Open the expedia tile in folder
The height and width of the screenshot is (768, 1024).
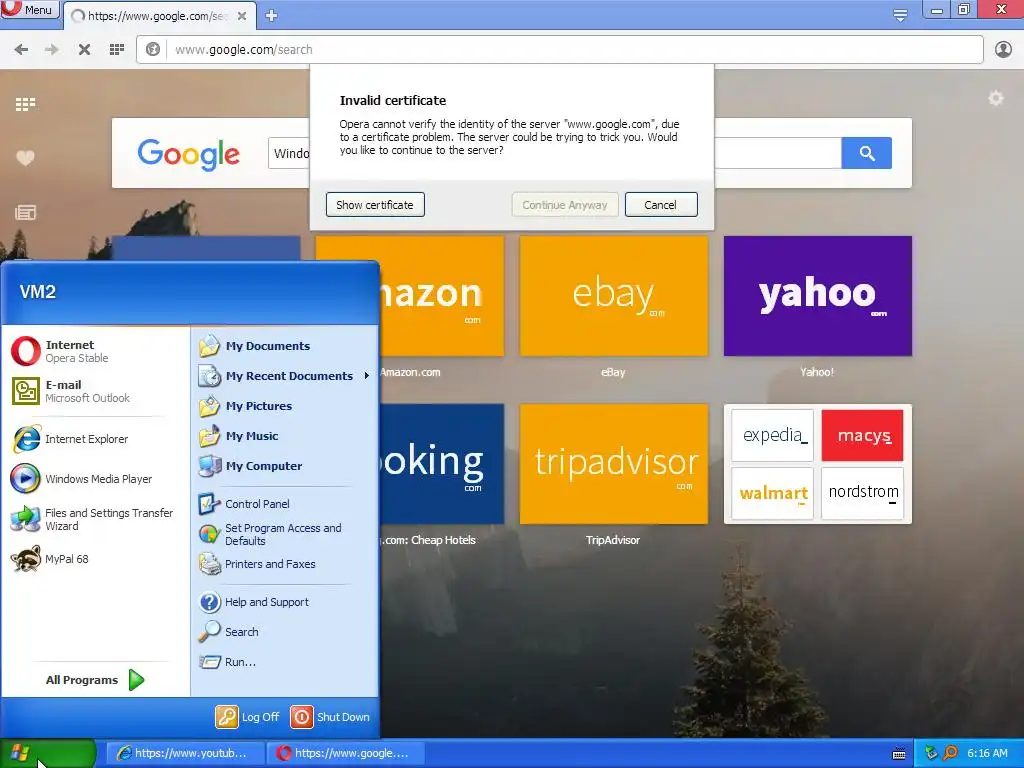[x=773, y=436]
